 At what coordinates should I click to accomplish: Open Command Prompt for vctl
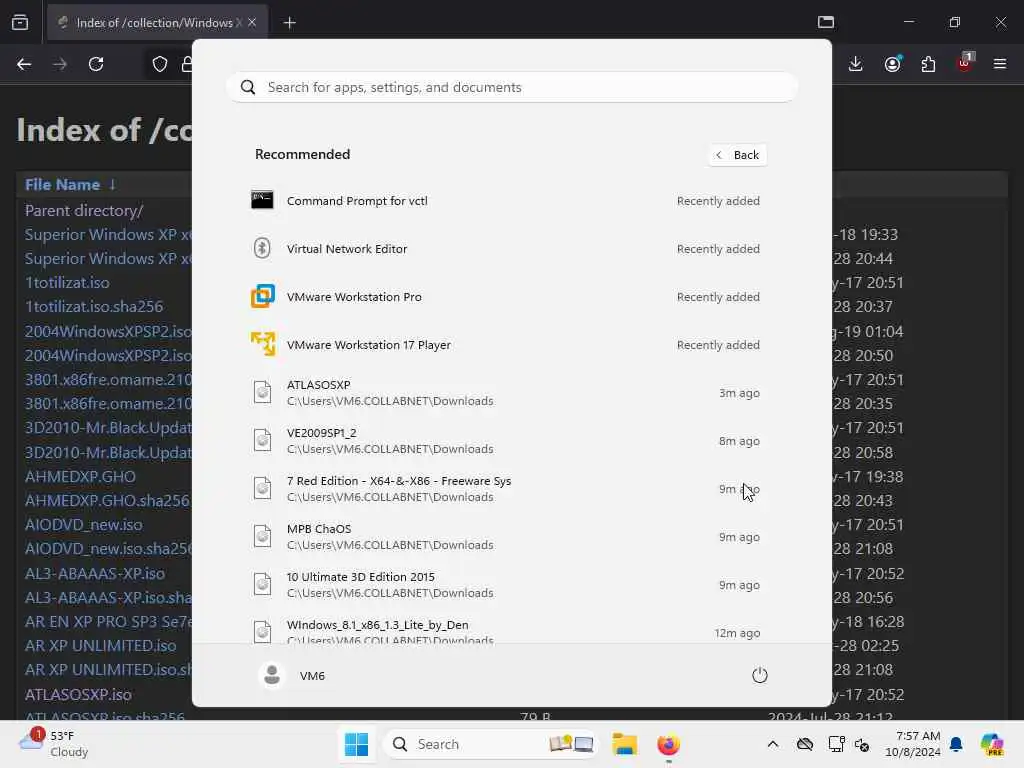click(507, 200)
